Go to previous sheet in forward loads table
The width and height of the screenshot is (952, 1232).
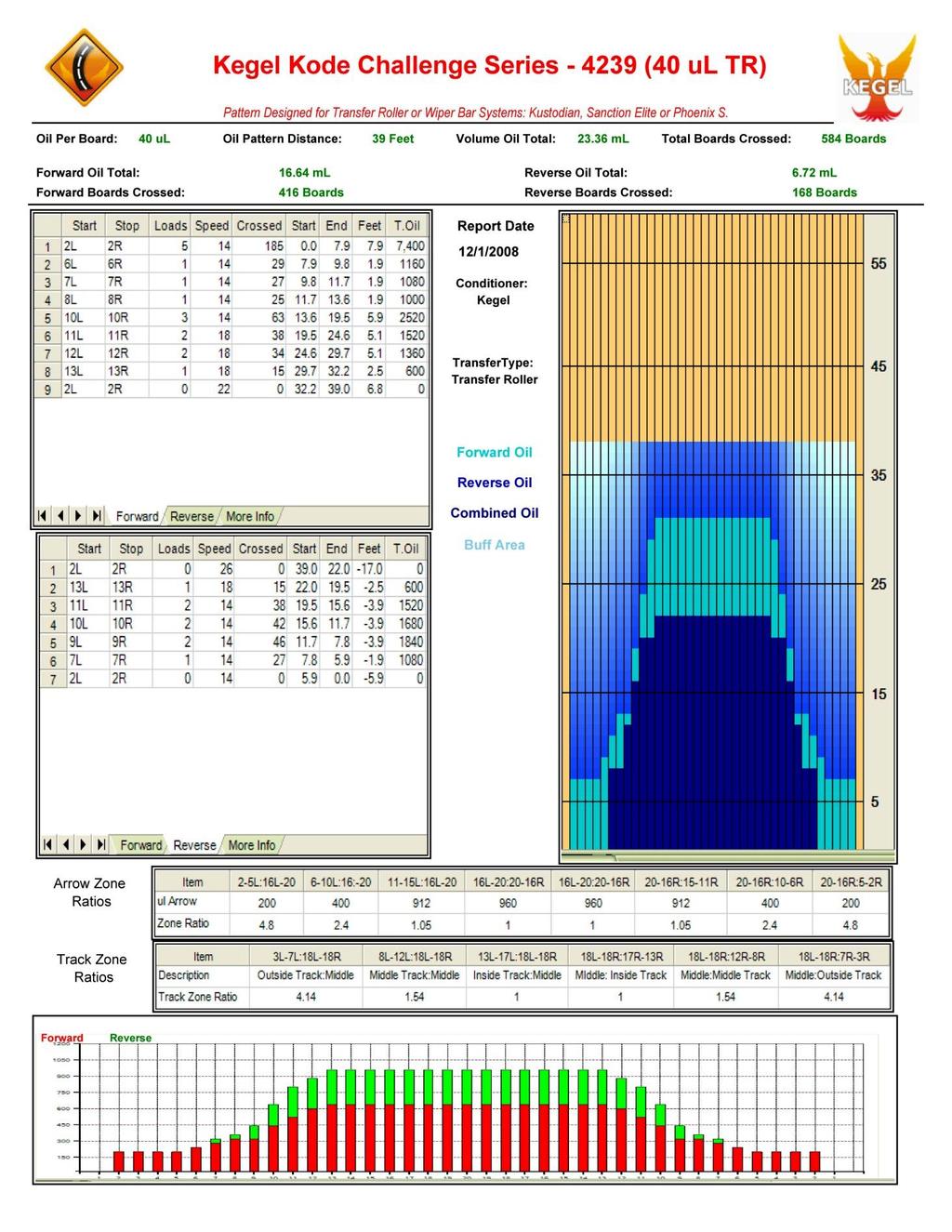point(60,516)
